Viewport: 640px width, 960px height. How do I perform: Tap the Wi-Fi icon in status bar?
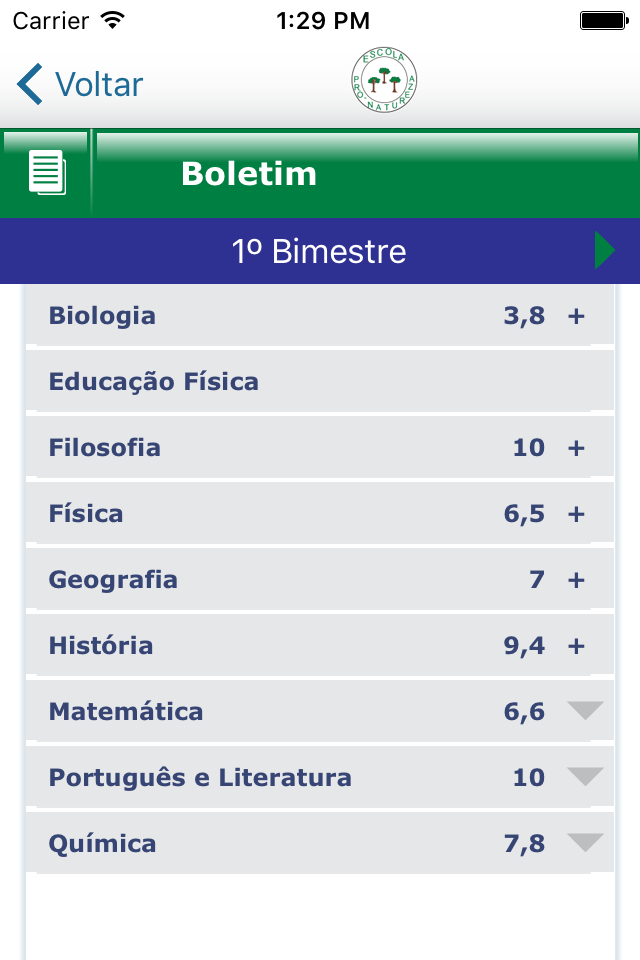click(x=113, y=20)
